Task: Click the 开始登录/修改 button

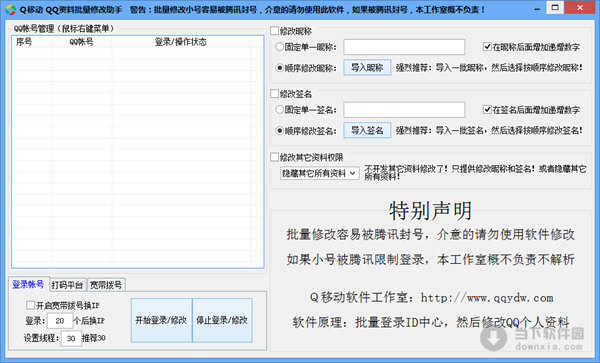Action: (161, 320)
